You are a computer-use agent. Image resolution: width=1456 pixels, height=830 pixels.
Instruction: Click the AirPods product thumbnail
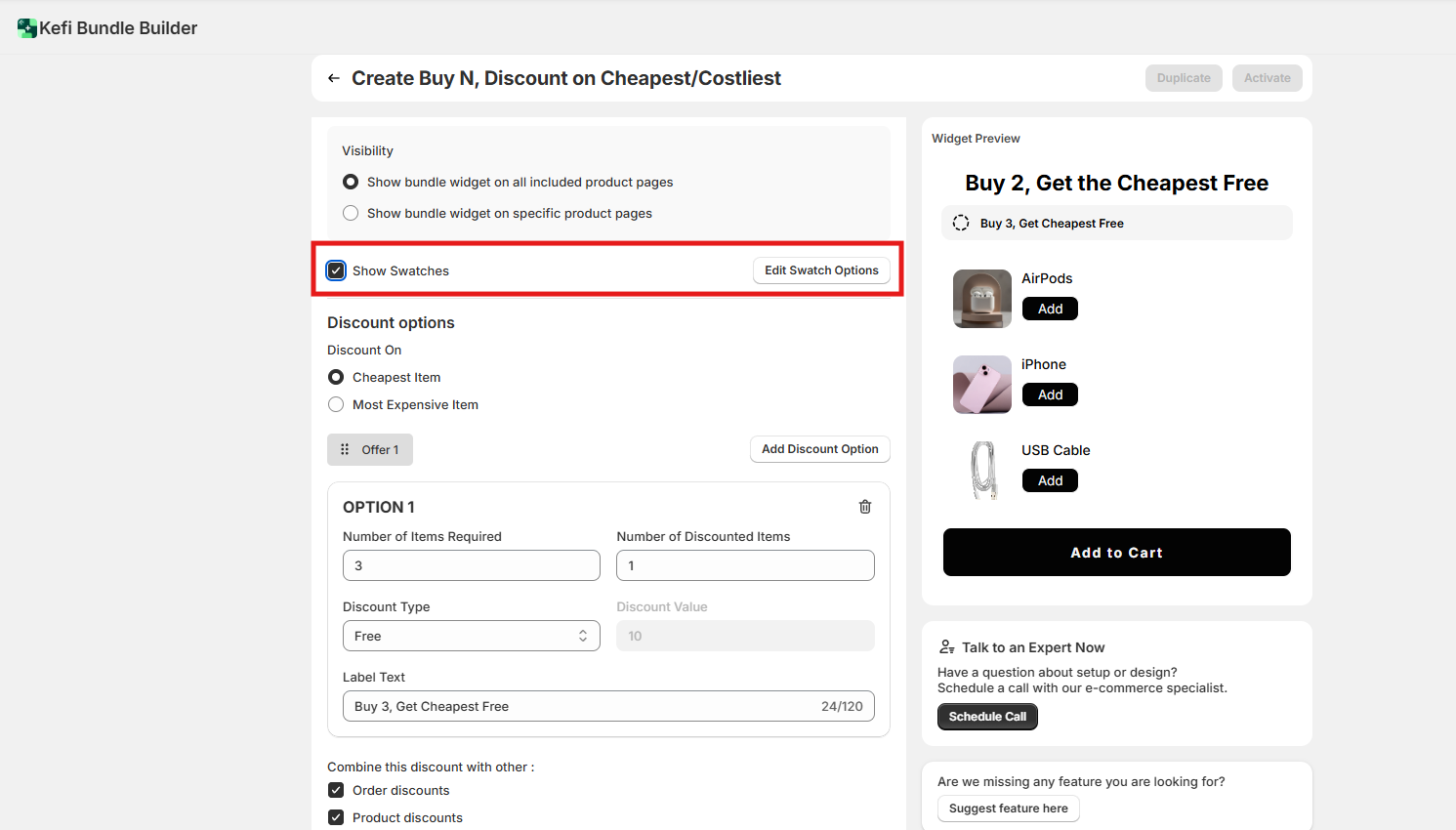pos(981,299)
